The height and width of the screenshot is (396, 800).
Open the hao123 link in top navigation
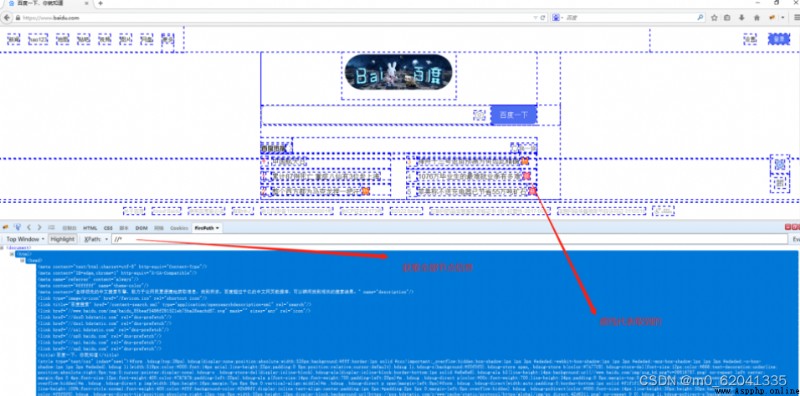coord(38,39)
